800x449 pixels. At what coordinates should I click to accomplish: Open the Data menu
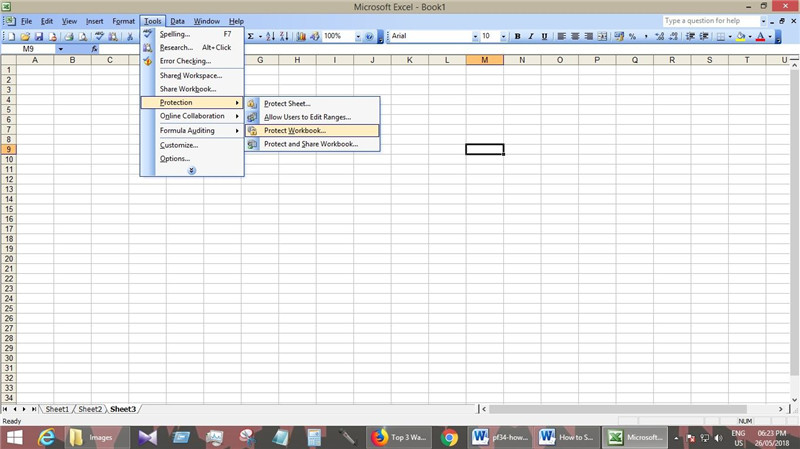point(178,21)
